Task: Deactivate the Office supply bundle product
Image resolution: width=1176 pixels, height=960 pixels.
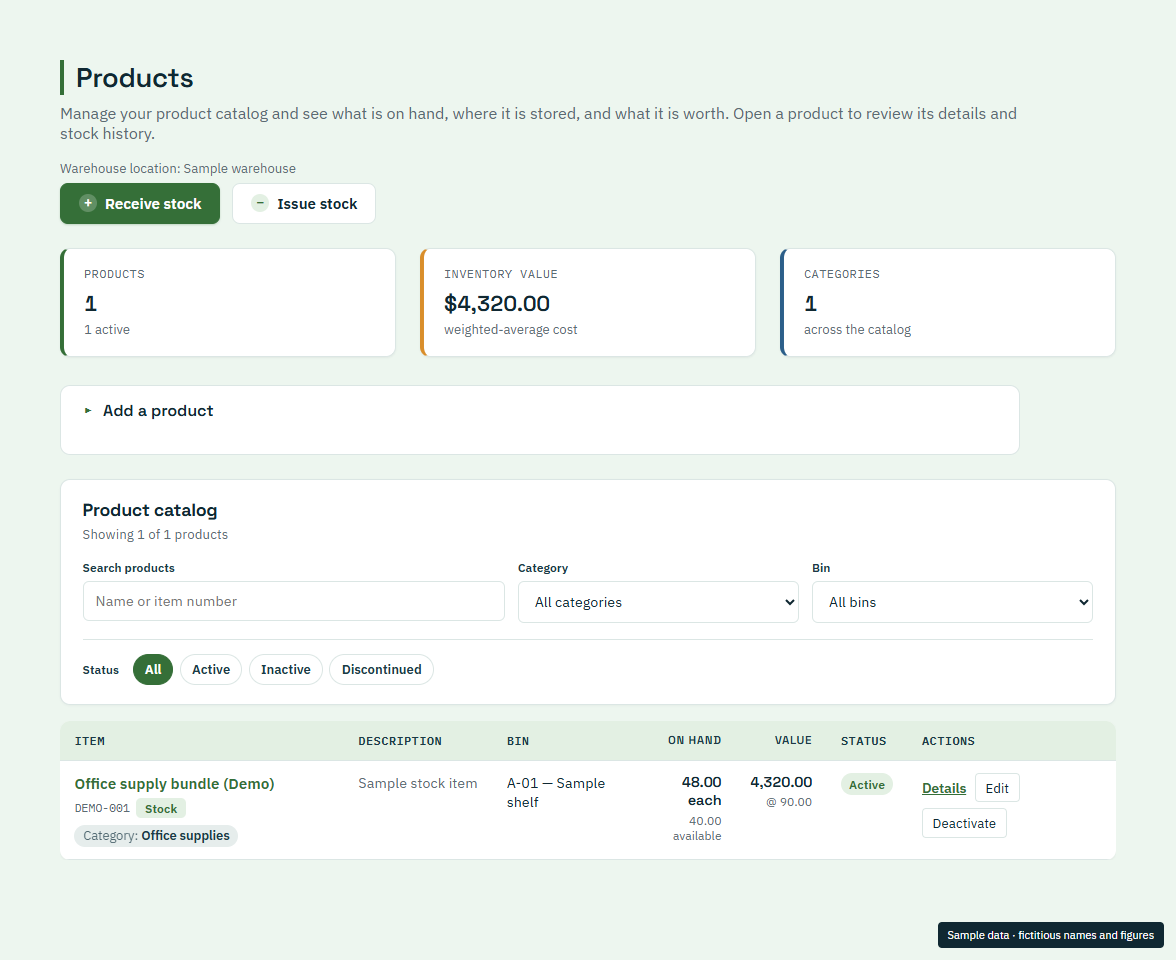Action: (964, 824)
